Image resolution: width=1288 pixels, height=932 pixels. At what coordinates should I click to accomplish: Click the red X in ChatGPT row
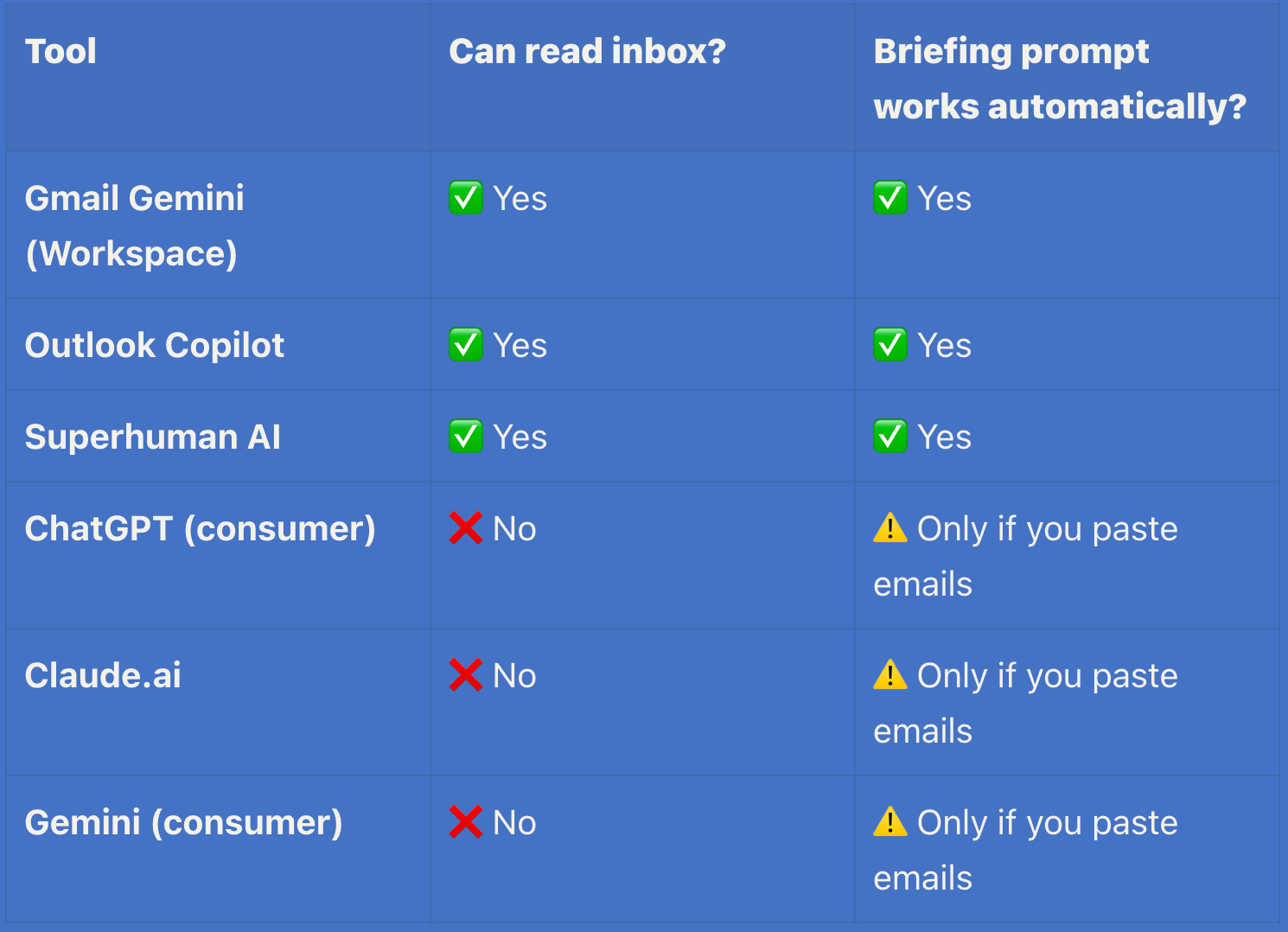coord(466,528)
